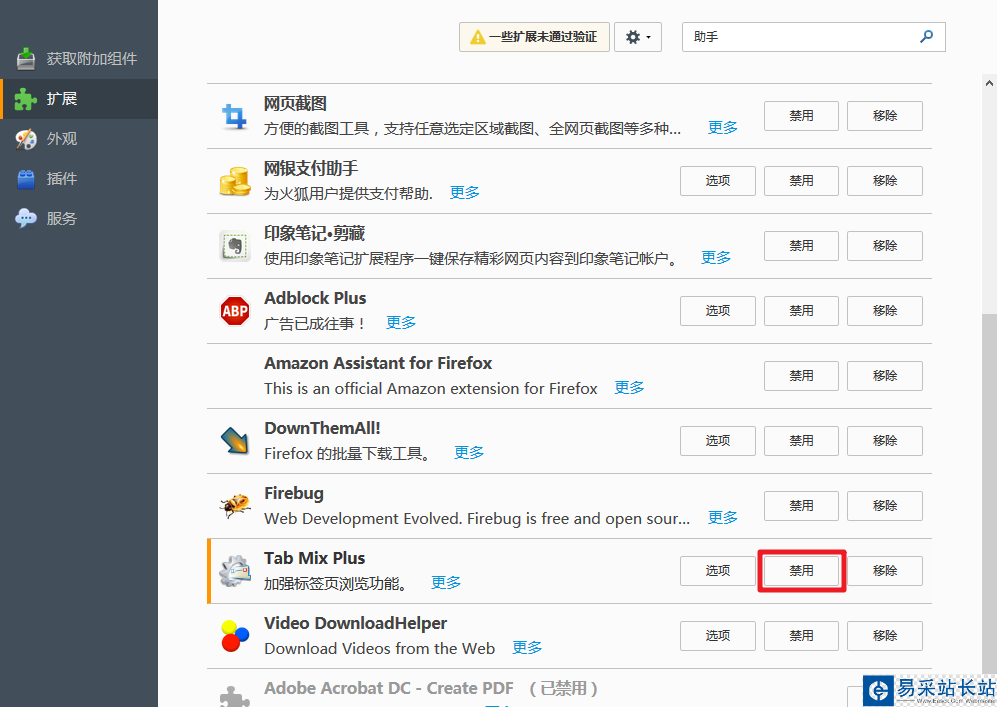The image size is (997, 707).
Task: Disable the 网银支付助手 extension
Action: click(x=801, y=181)
